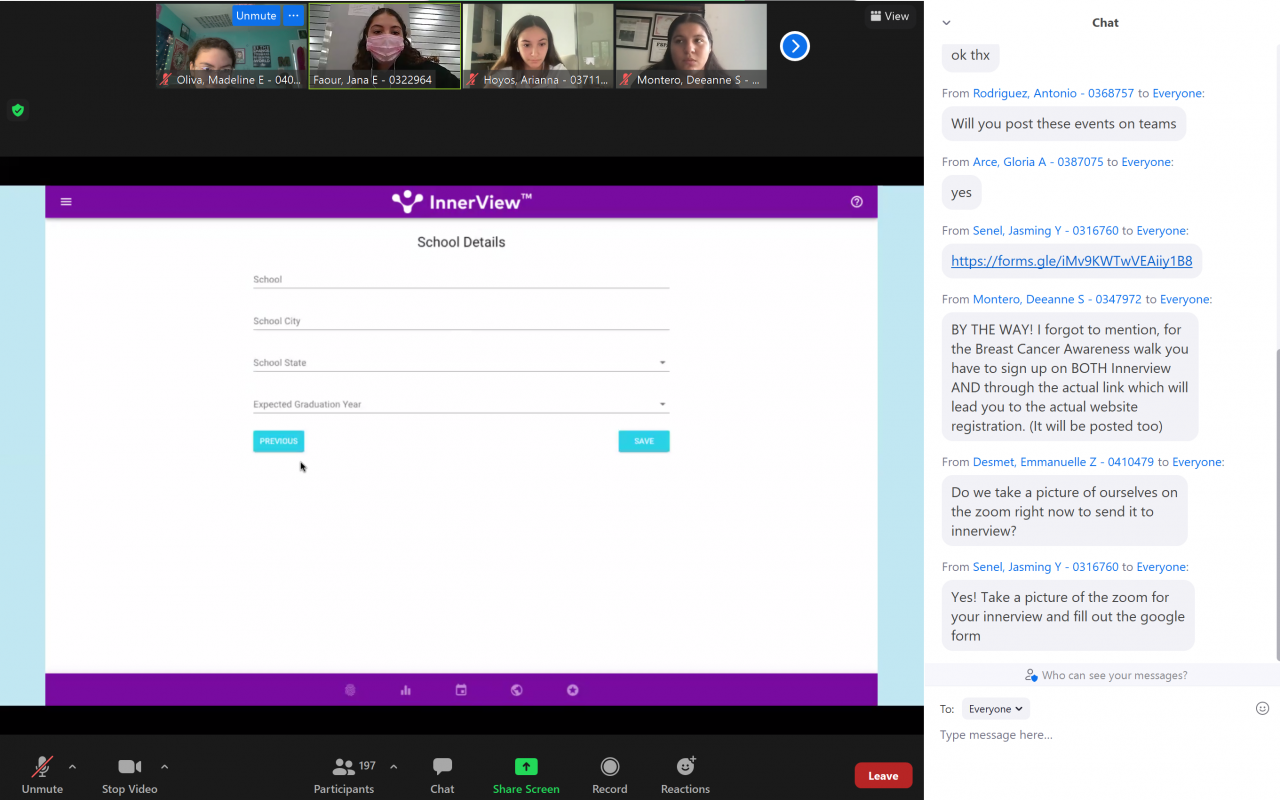Show next page of participant videos

click(x=795, y=46)
